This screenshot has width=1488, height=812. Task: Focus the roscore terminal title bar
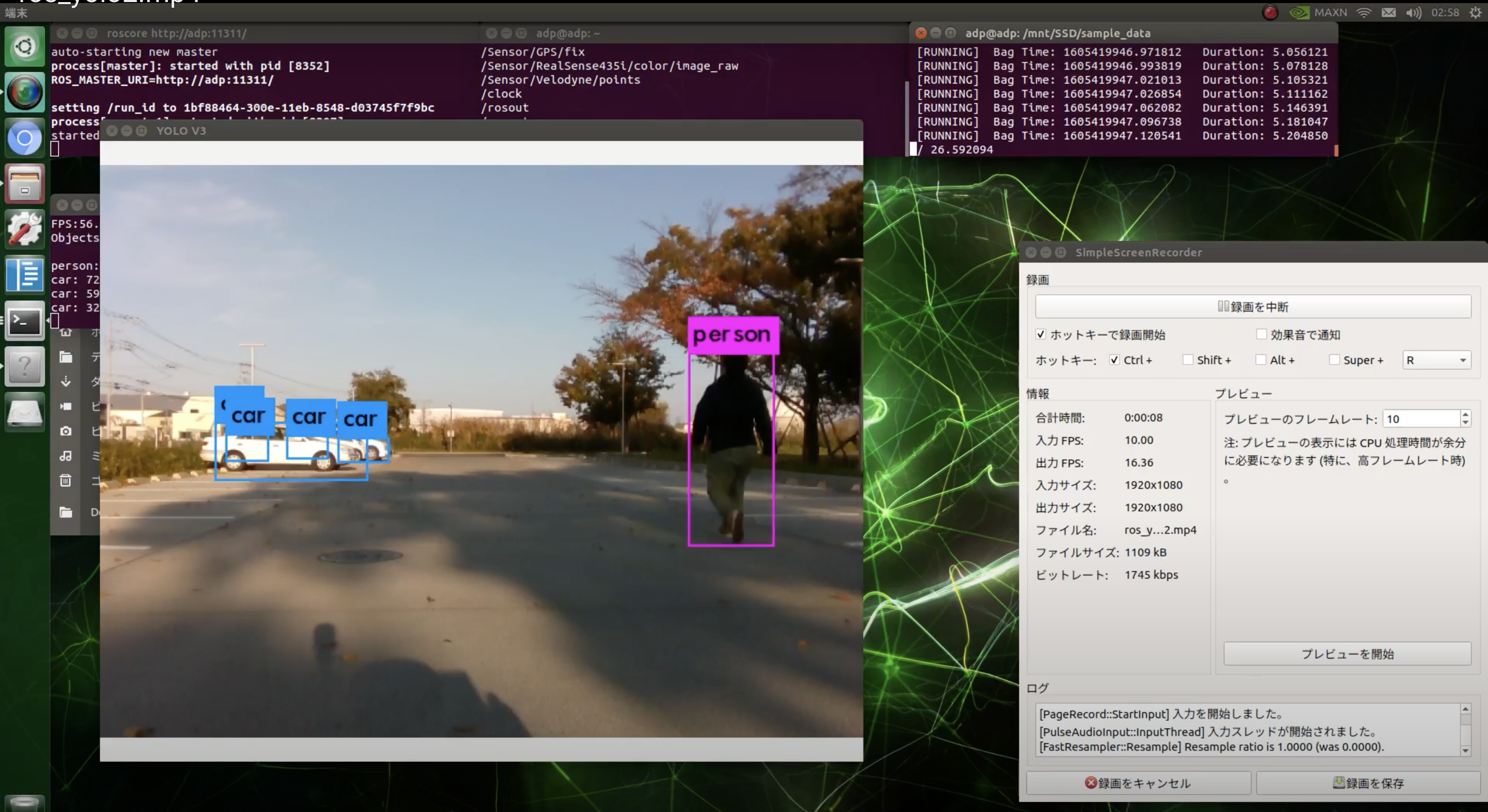tap(266, 34)
